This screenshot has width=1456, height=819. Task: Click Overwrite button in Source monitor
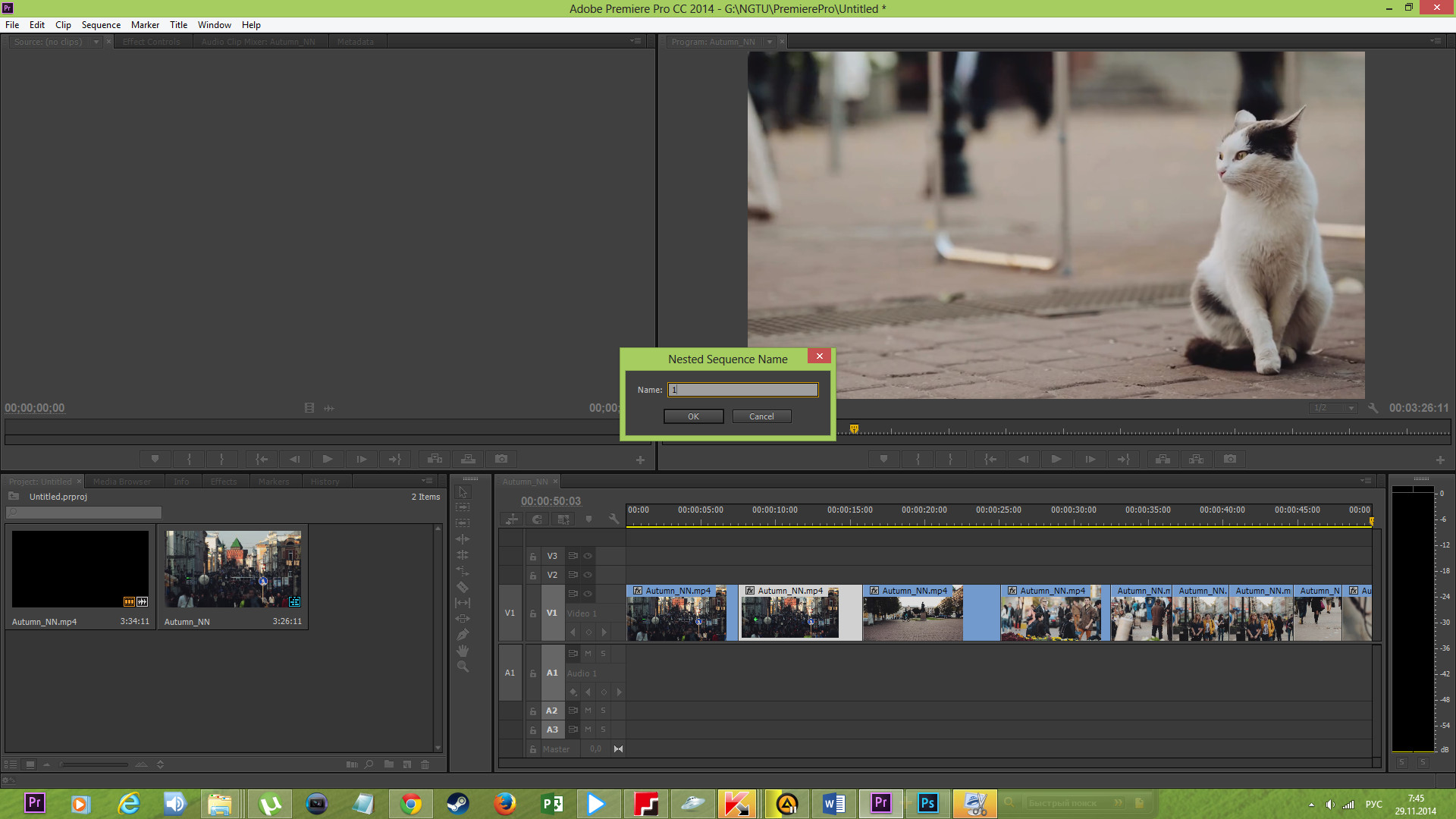[x=468, y=459]
